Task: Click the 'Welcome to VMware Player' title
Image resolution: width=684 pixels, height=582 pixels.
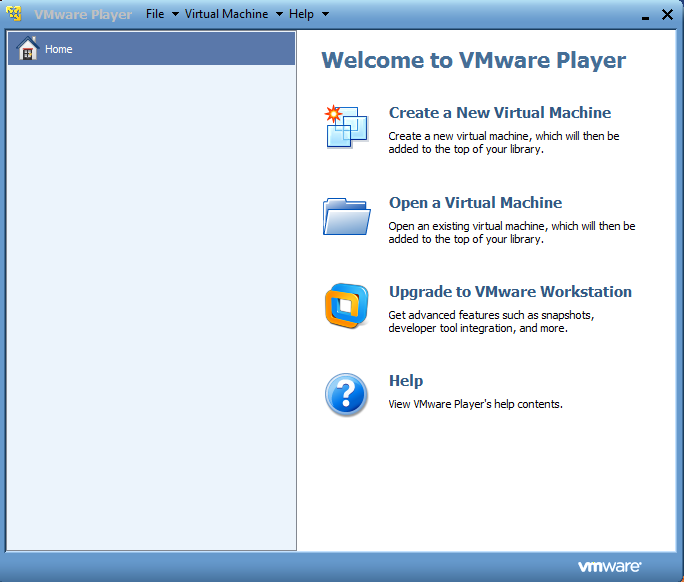Action: pos(474,60)
